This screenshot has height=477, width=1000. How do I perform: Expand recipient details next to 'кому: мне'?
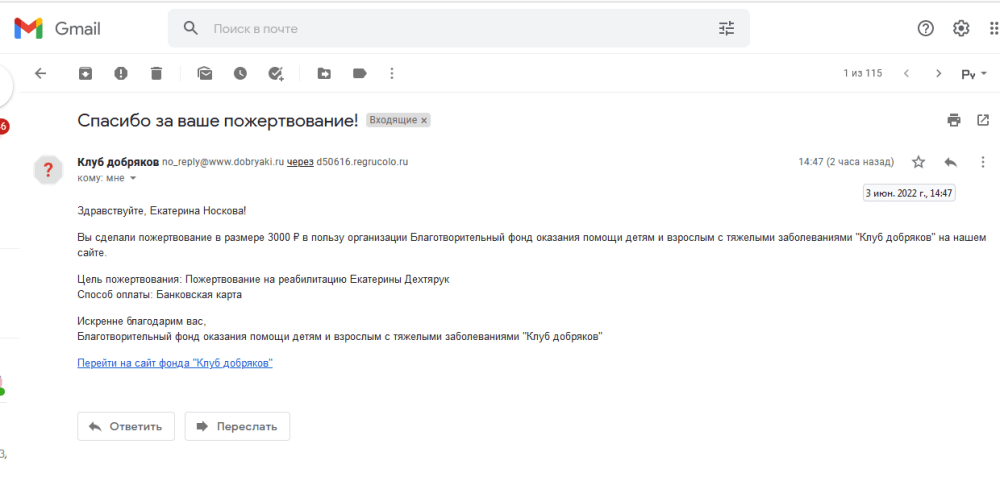click(133, 178)
